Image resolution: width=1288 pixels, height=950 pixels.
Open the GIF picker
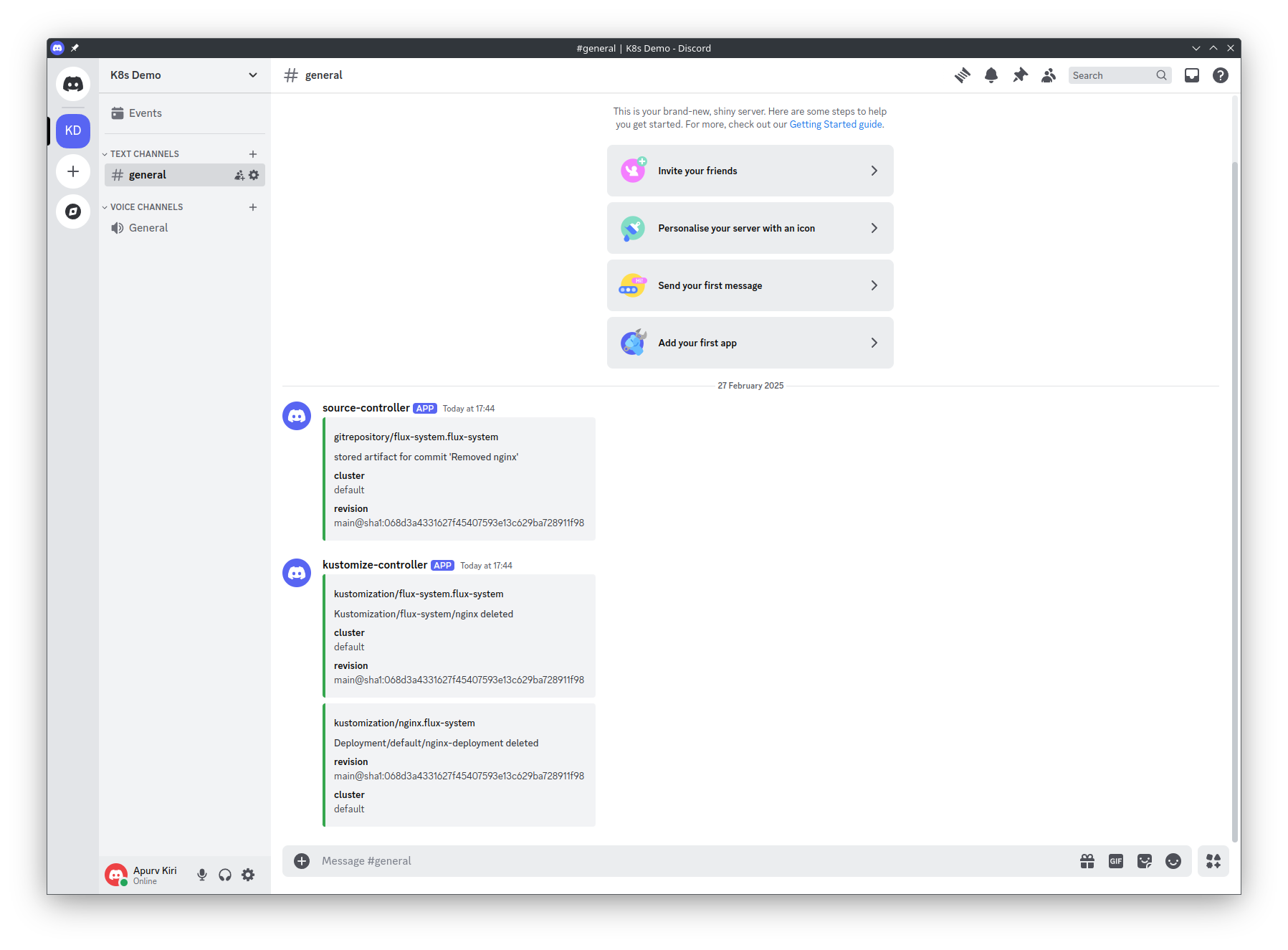click(x=1115, y=861)
